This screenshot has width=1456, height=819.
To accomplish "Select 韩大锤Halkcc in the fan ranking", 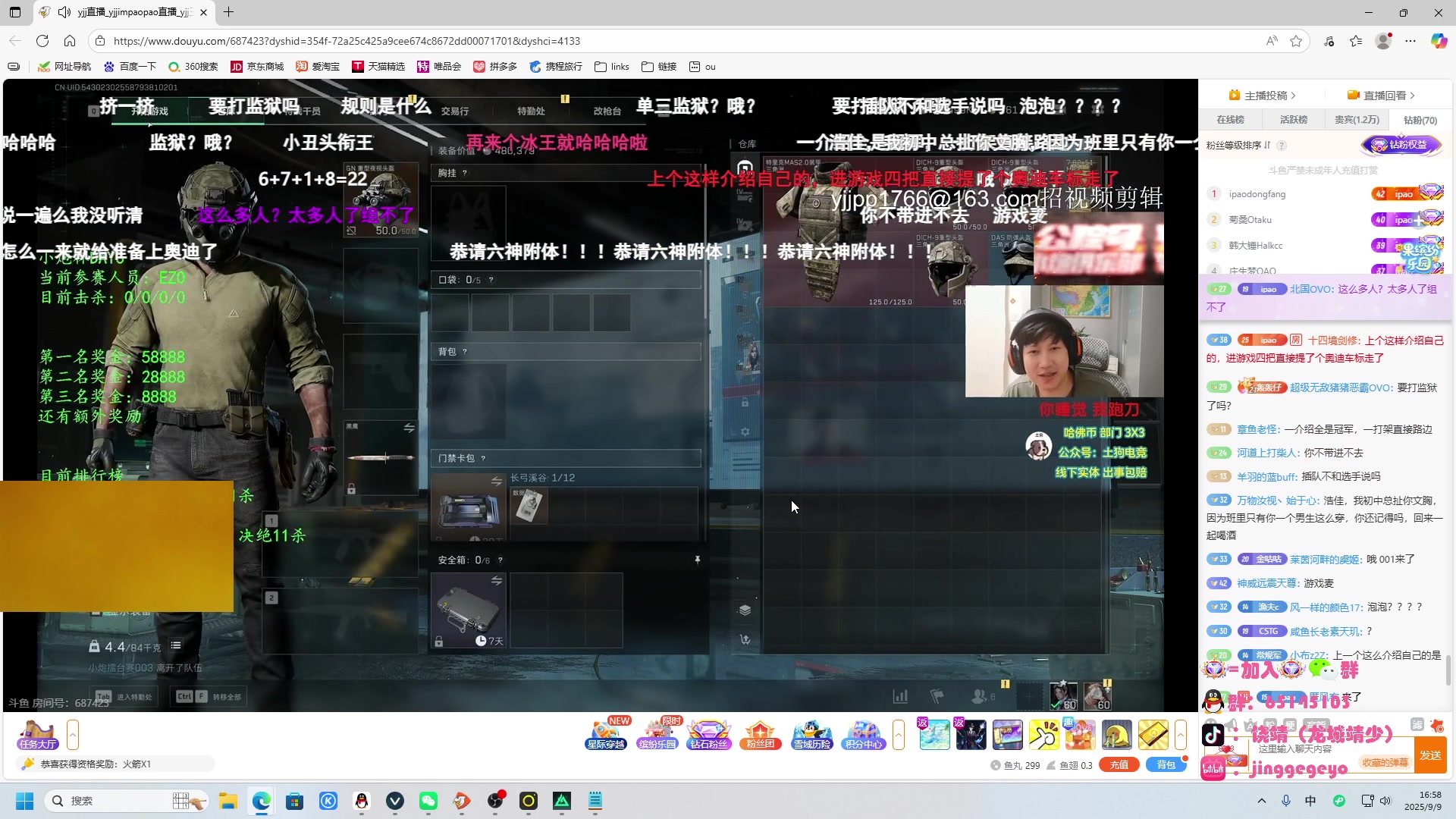I will click(1256, 246).
